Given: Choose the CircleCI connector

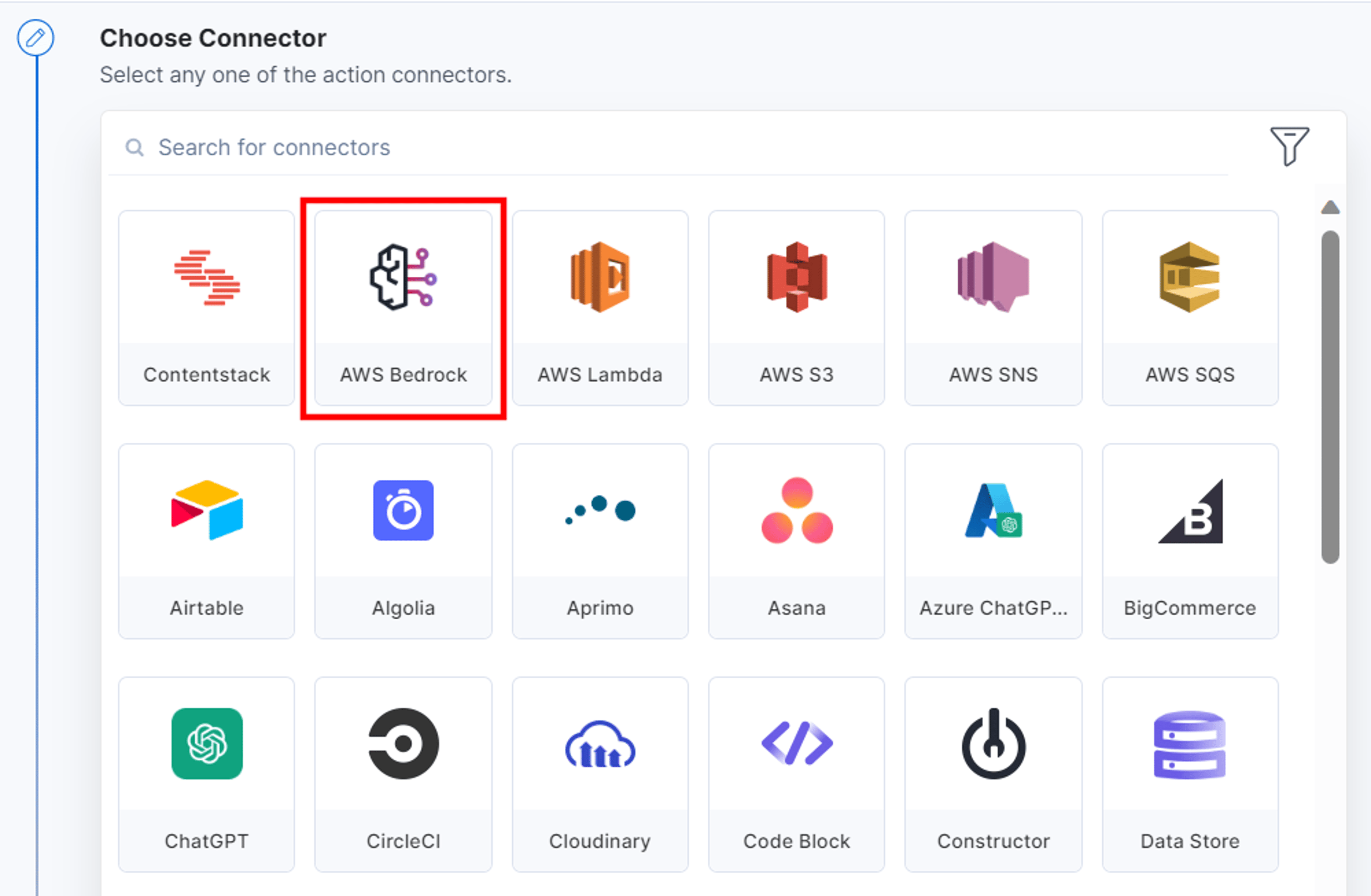Looking at the screenshot, I should (403, 775).
